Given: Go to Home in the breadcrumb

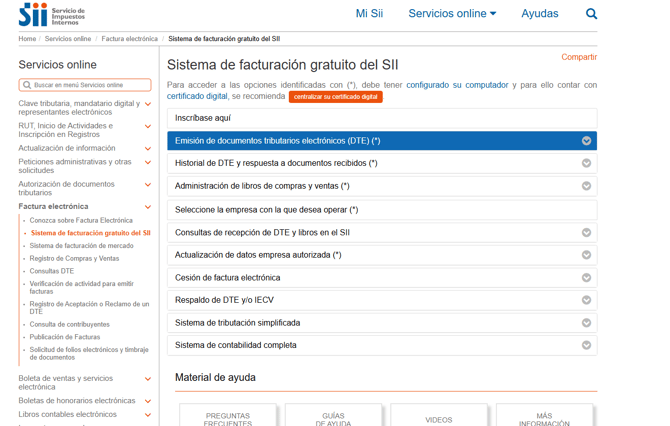Looking at the screenshot, I should point(27,39).
